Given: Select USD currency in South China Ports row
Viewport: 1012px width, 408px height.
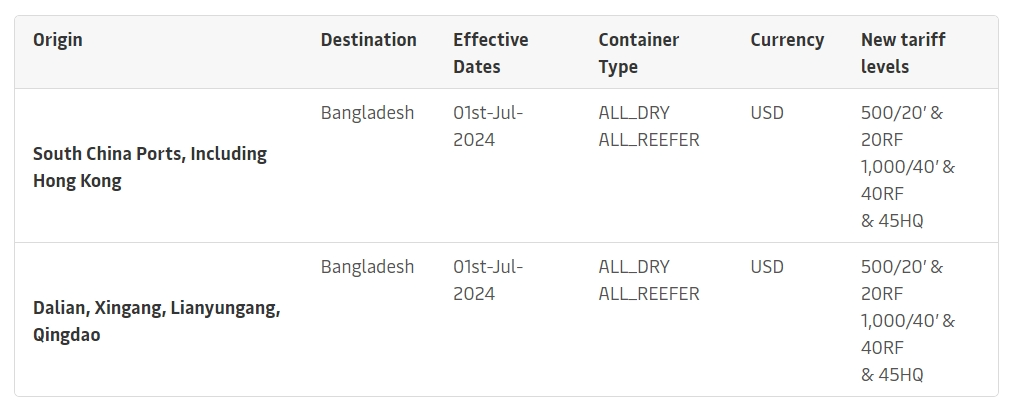Looking at the screenshot, I should point(767,113).
